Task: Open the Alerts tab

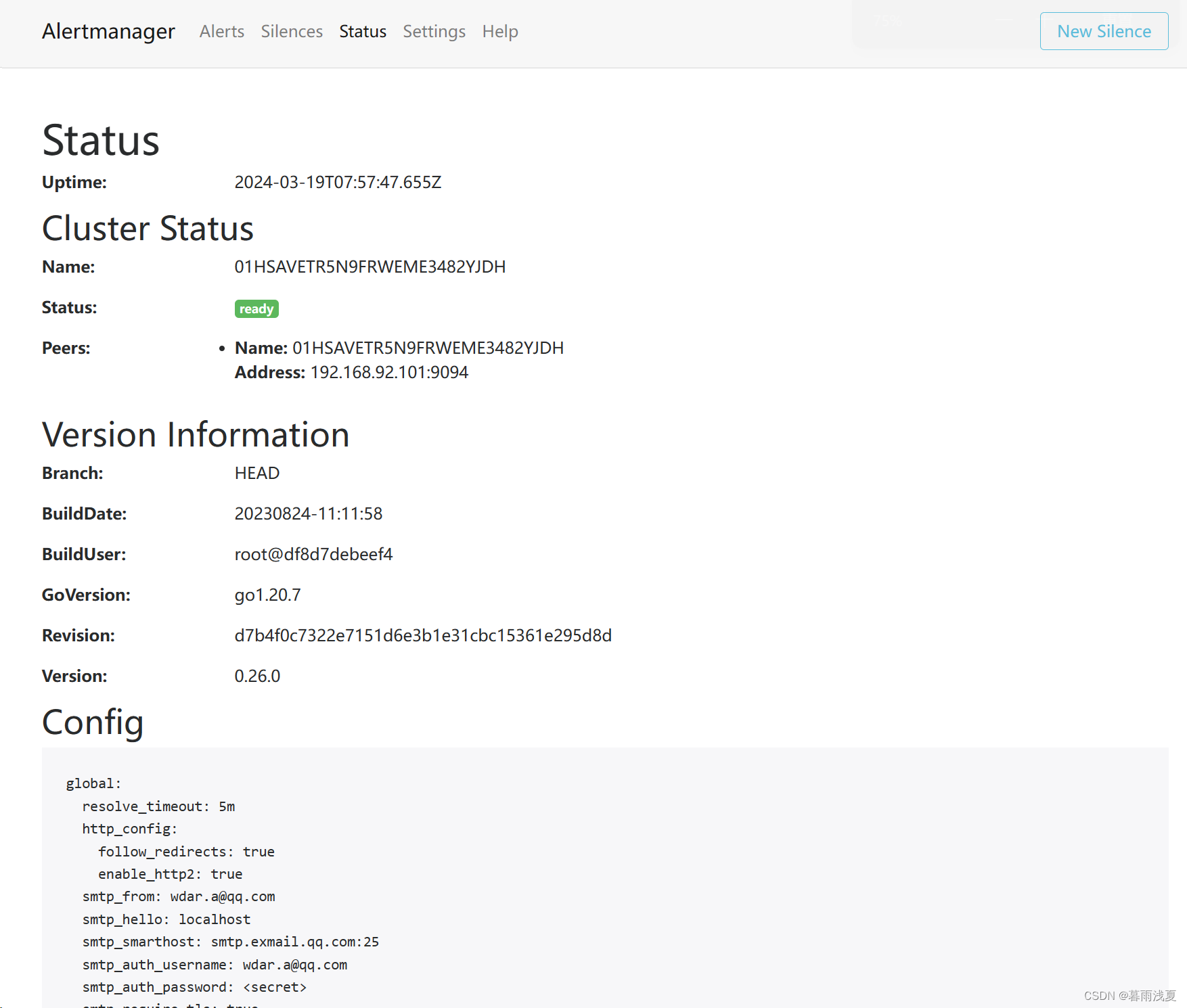Action: (x=222, y=31)
